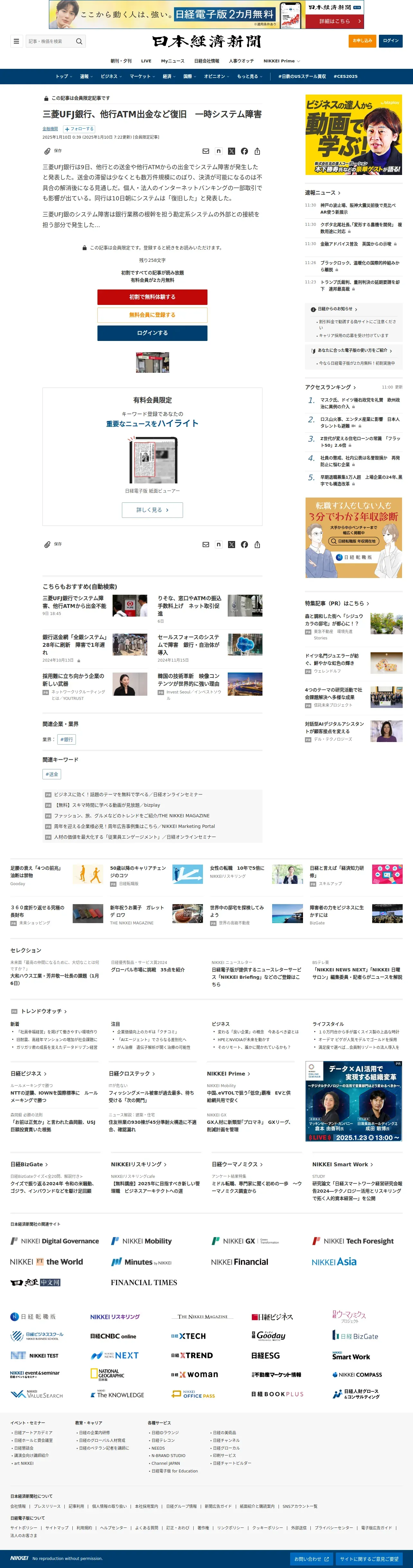Share by email icon below the article
The image size is (413, 1568).
tap(206, 544)
